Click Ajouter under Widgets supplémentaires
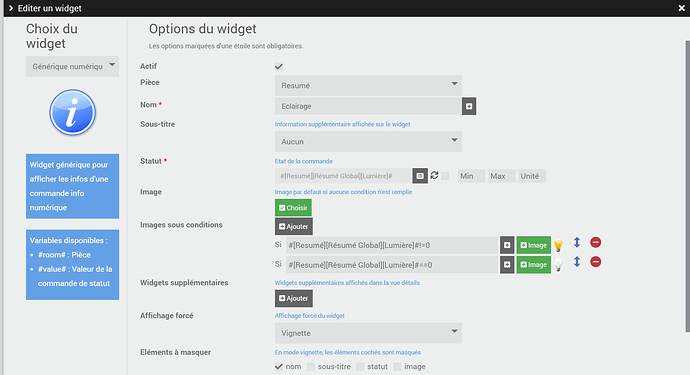690x375 pixels. (x=294, y=298)
